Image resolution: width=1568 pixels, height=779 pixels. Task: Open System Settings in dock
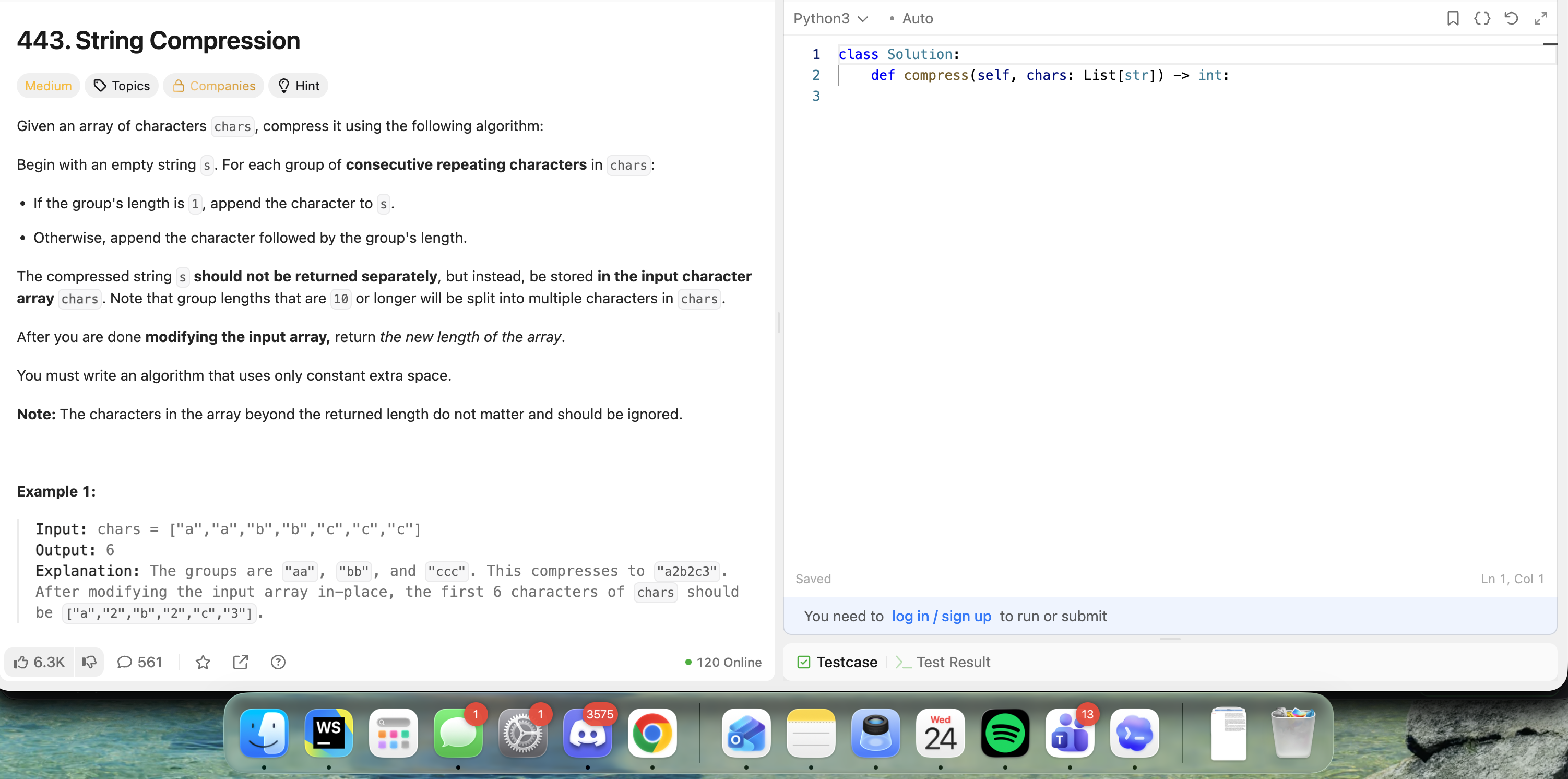[x=522, y=733]
